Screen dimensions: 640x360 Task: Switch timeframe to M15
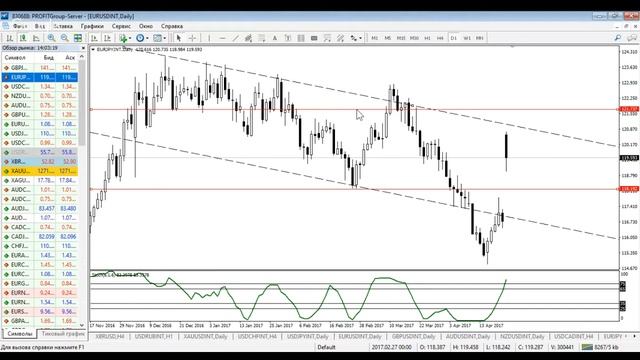click(x=401, y=38)
